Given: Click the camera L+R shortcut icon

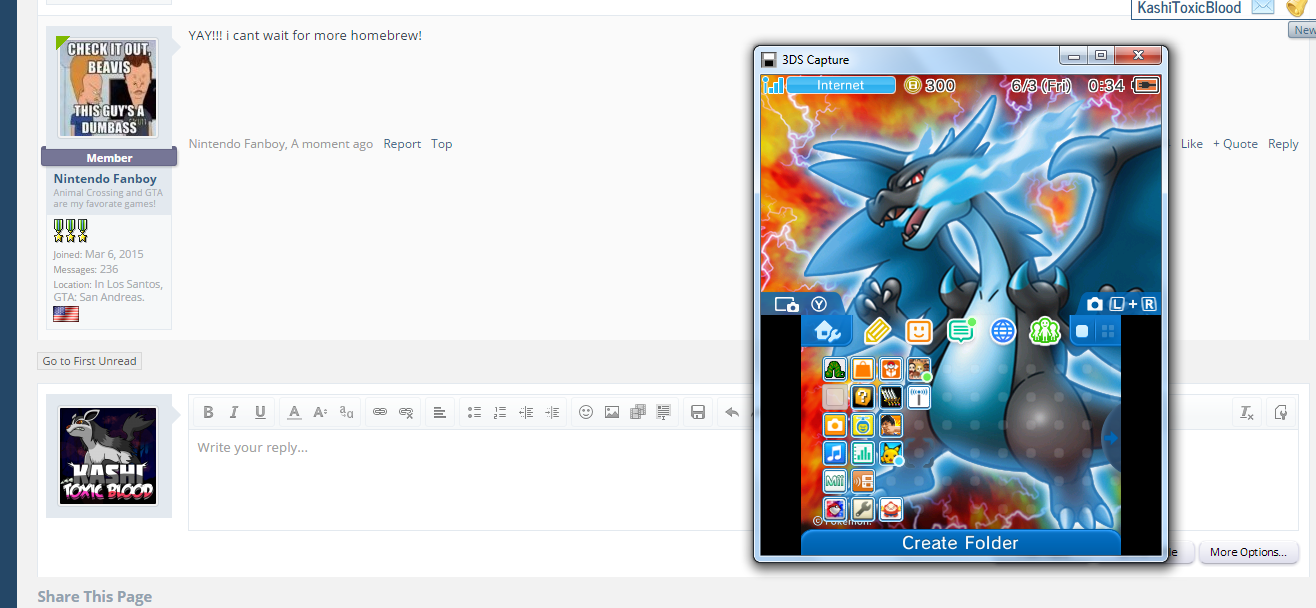Looking at the screenshot, I should (1120, 303).
